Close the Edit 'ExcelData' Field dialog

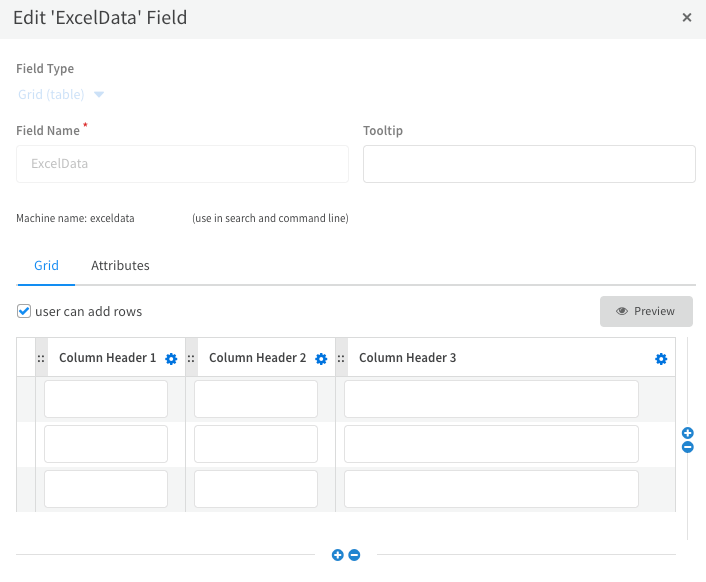pos(687,18)
